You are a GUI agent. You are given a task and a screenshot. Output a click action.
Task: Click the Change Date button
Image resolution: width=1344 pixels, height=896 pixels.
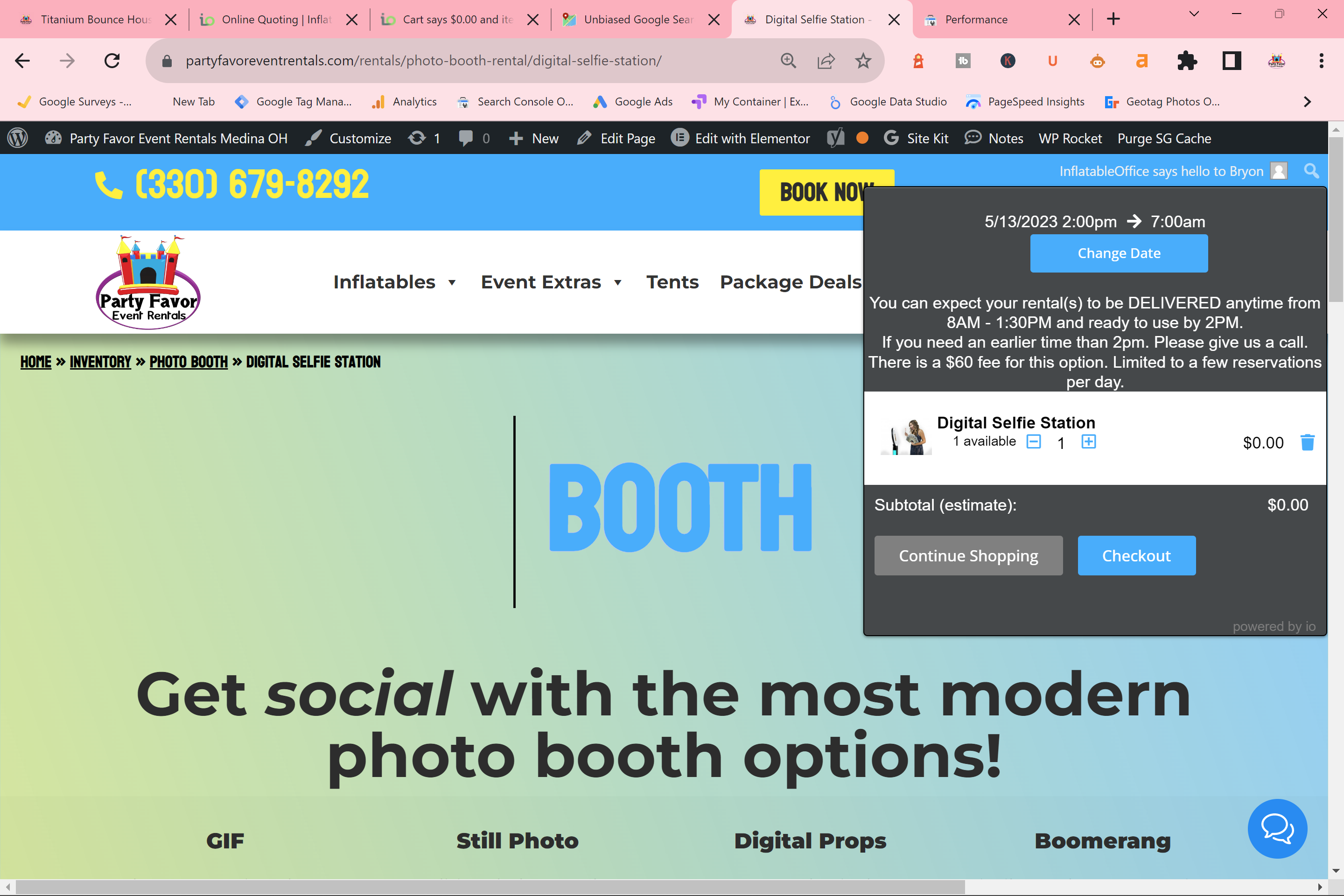pyautogui.click(x=1119, y=253)
